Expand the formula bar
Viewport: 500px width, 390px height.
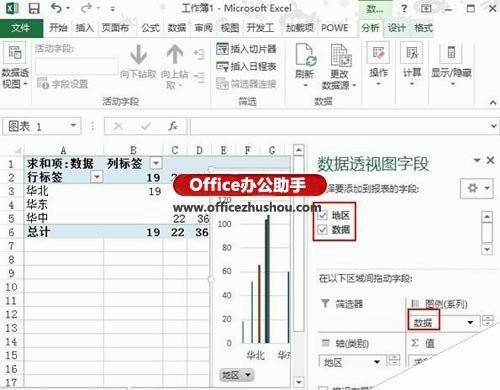click(x=494, y=126)
